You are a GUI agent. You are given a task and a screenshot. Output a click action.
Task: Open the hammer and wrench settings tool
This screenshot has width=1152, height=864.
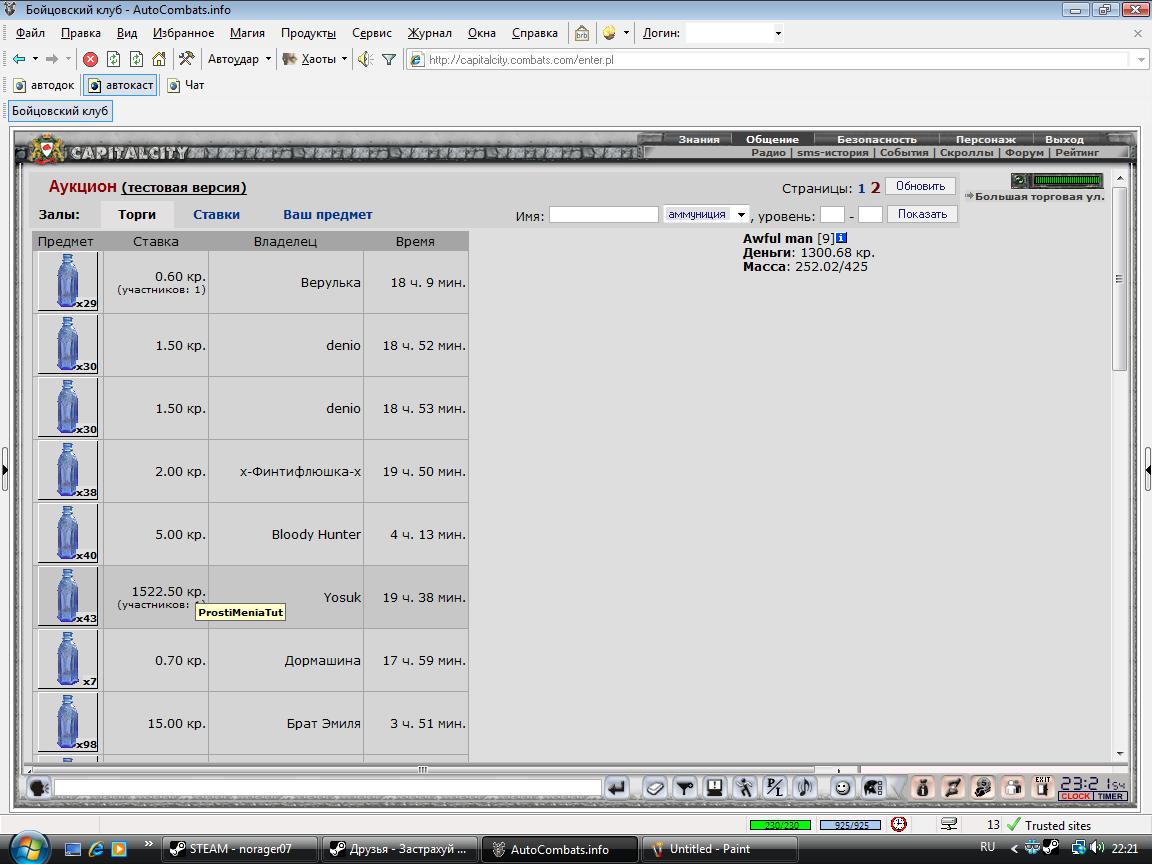click(x=187, y=59)
